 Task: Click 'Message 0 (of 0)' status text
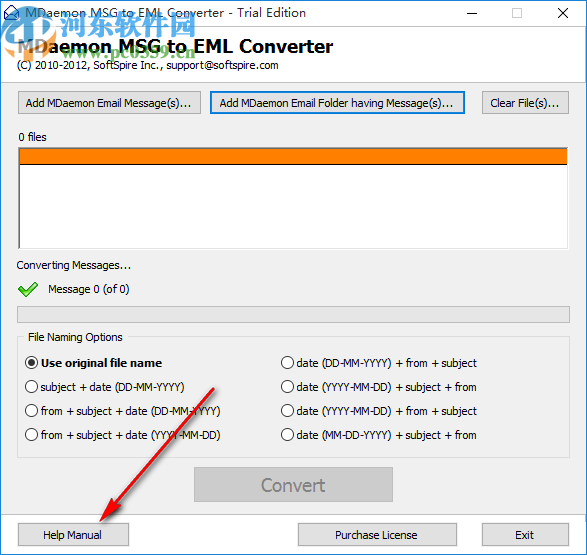pyautogui.click(x=89, y=289)
